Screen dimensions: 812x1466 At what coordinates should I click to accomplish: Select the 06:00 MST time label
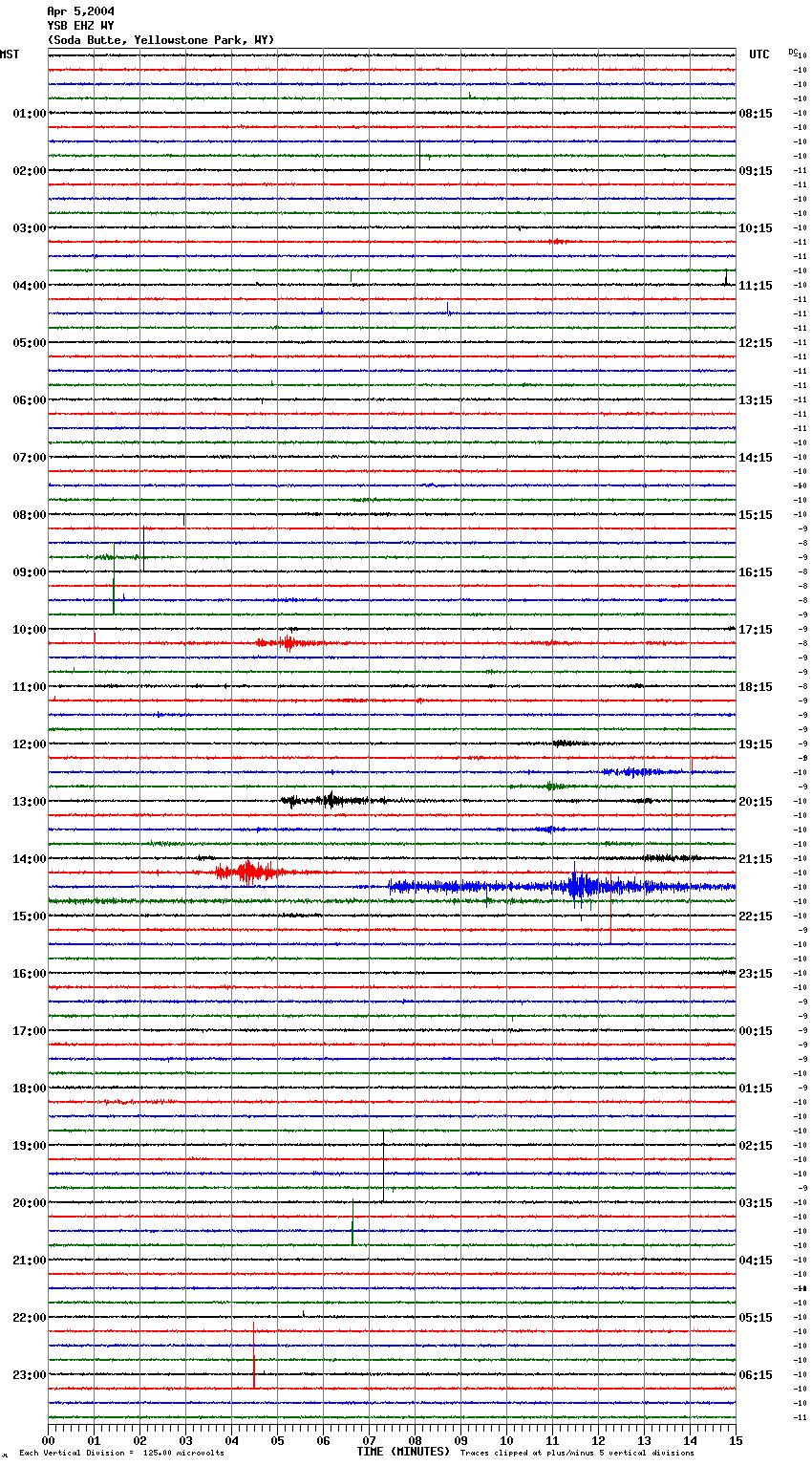(29, 400)
